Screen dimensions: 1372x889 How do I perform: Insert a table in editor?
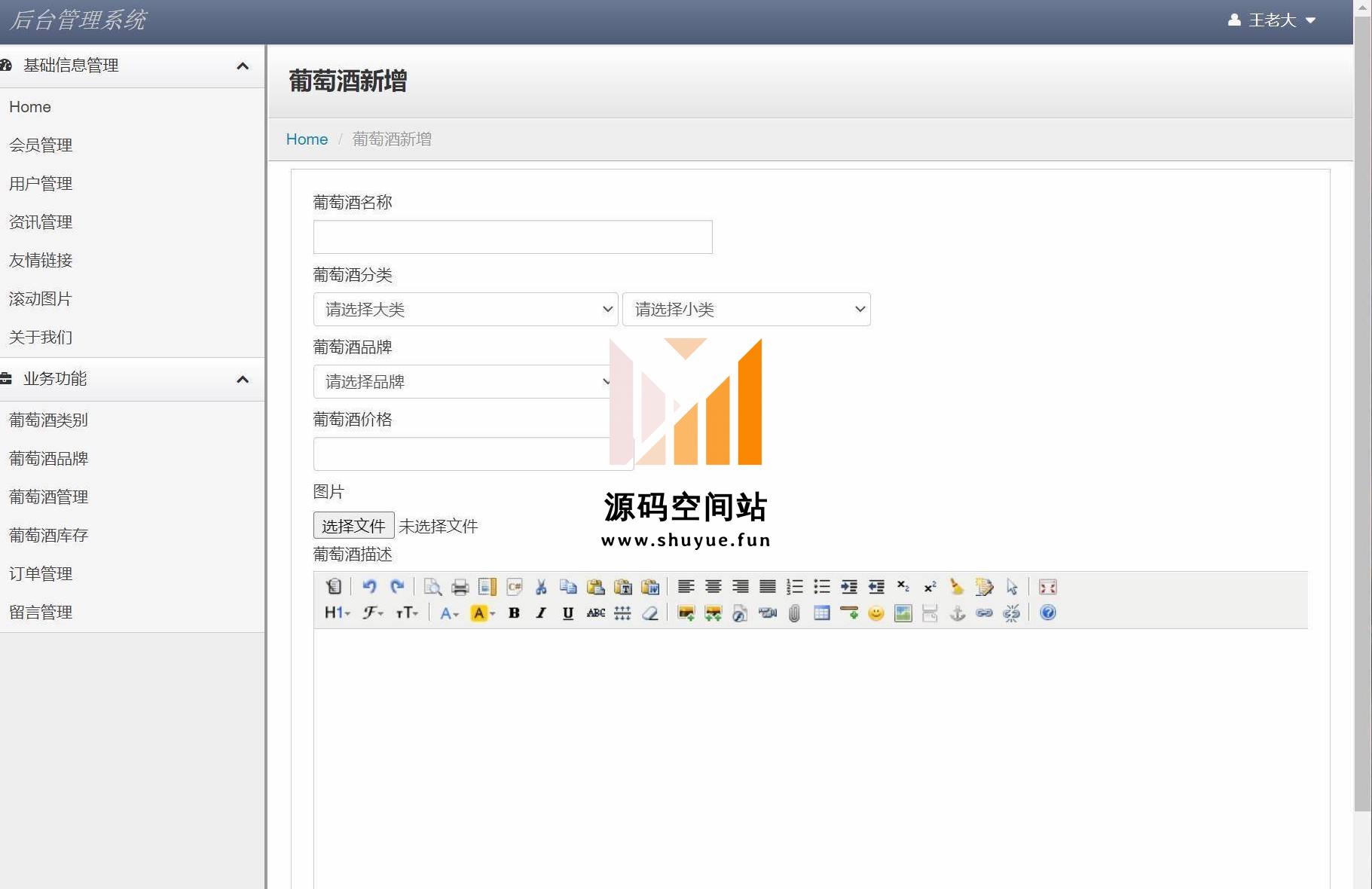pos(821,613)
